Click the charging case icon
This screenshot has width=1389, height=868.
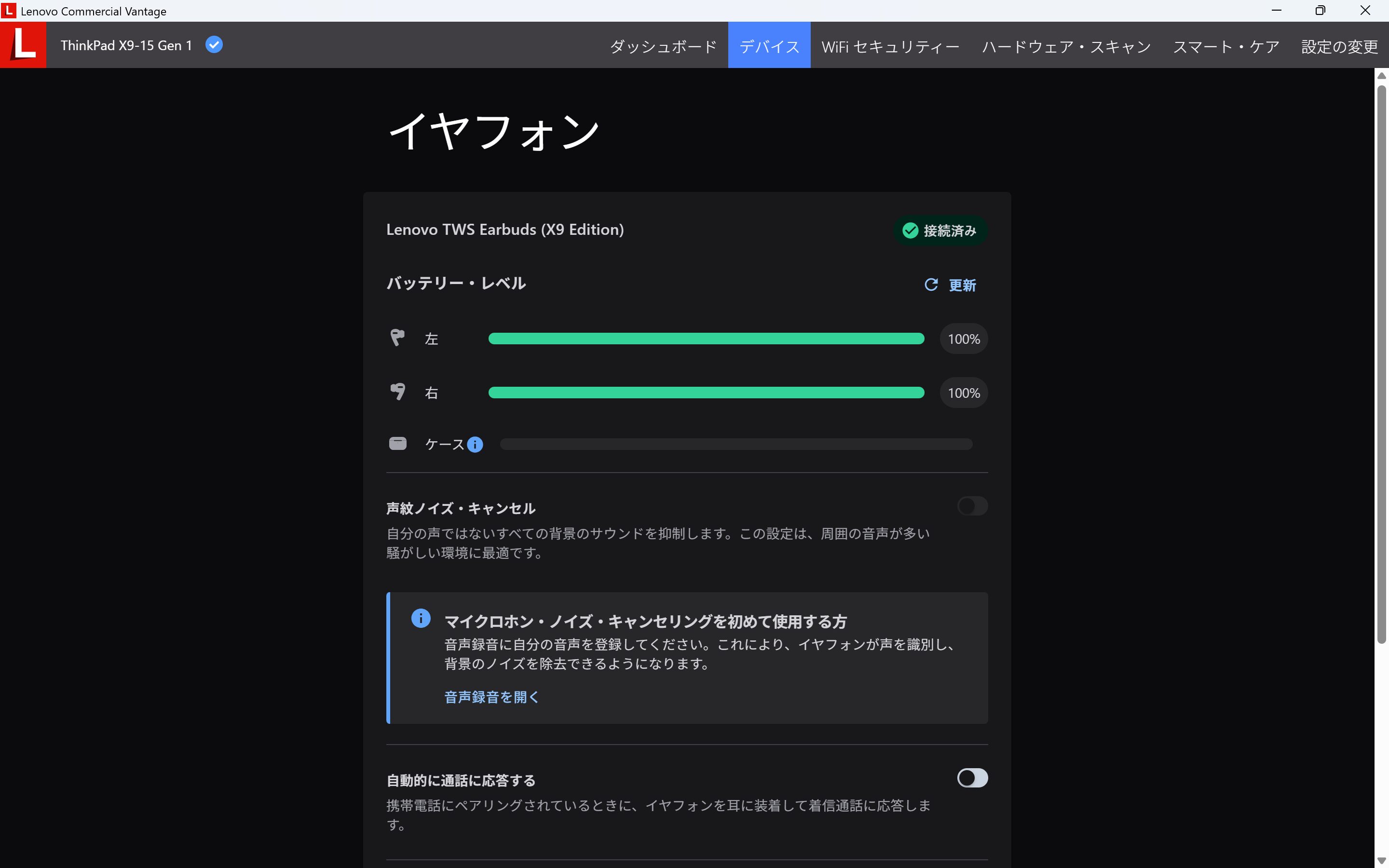point(398,443)
